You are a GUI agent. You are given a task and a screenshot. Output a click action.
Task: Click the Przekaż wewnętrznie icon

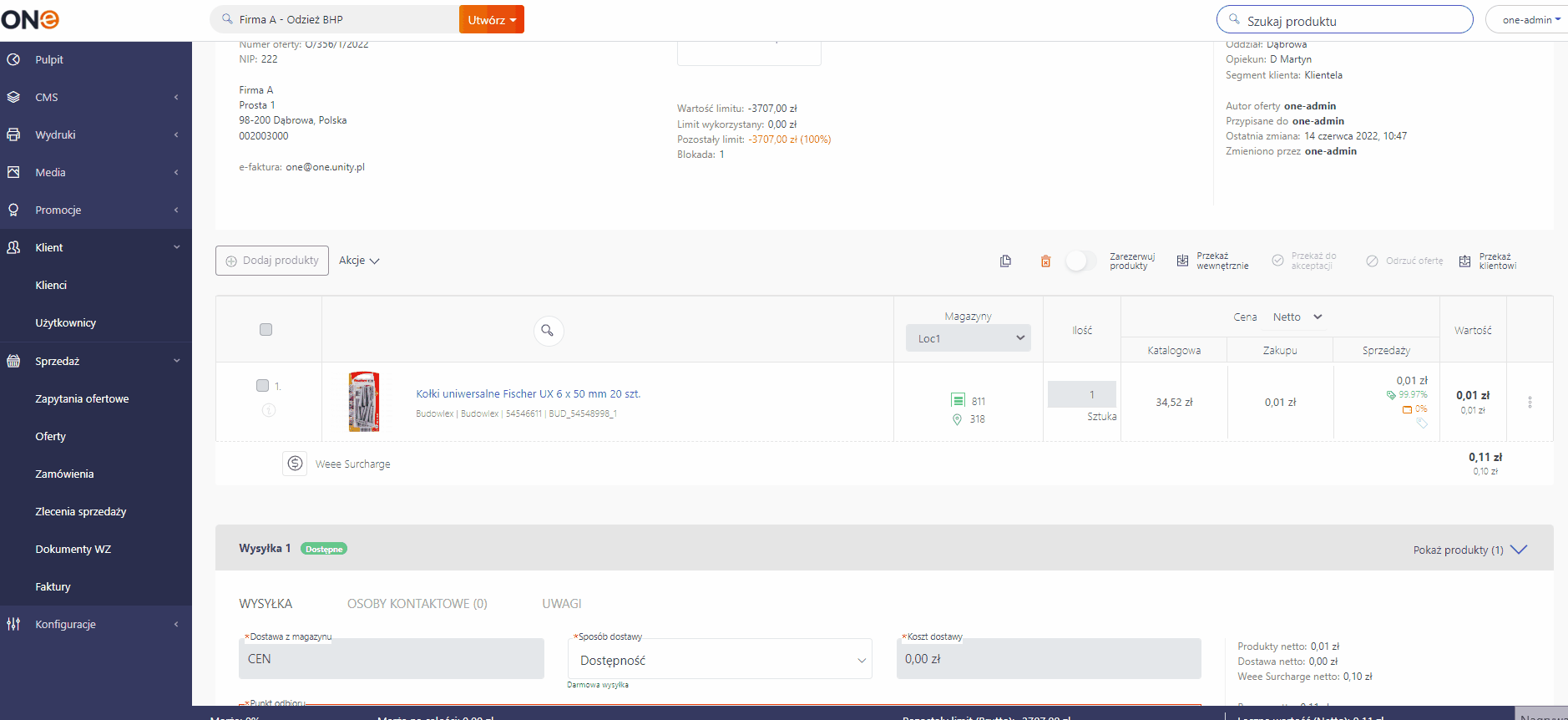click(x=1182, y=261)
